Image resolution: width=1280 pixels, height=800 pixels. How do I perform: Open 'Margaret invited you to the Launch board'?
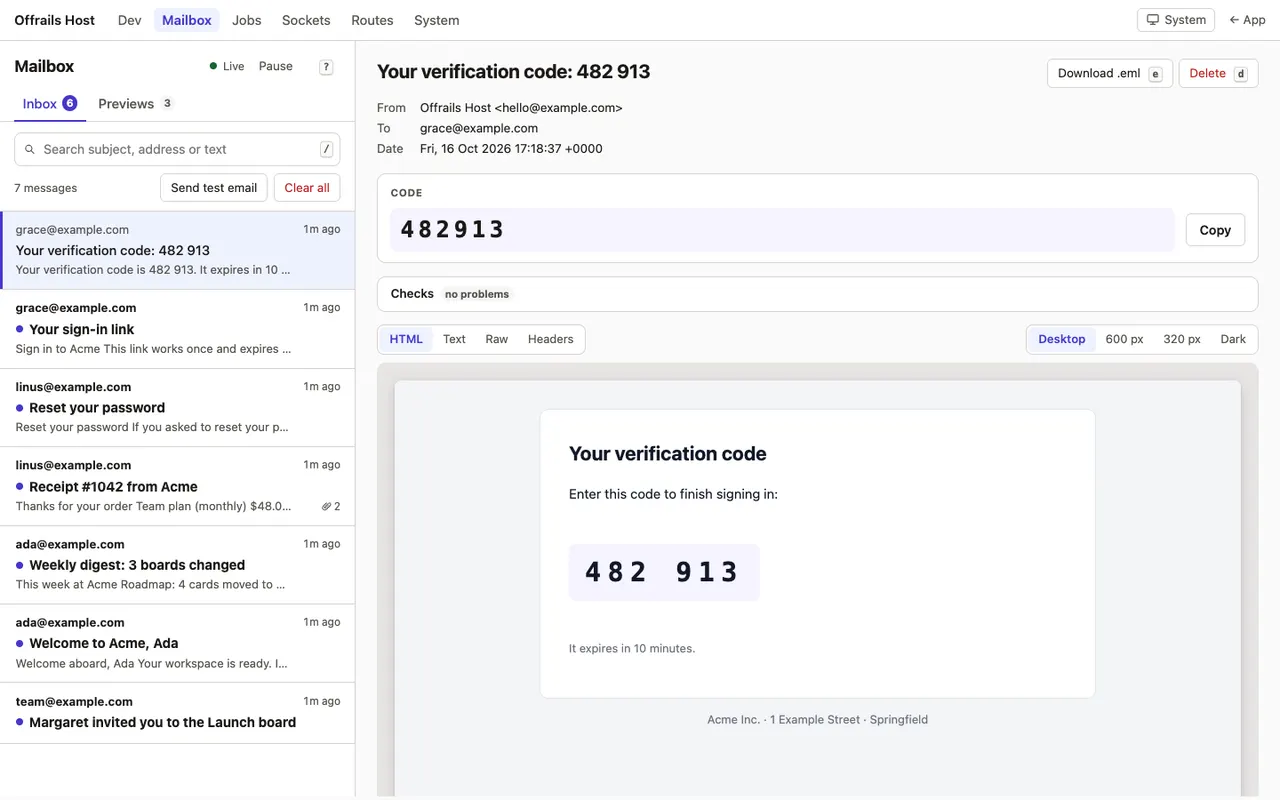tap(177, 713)
